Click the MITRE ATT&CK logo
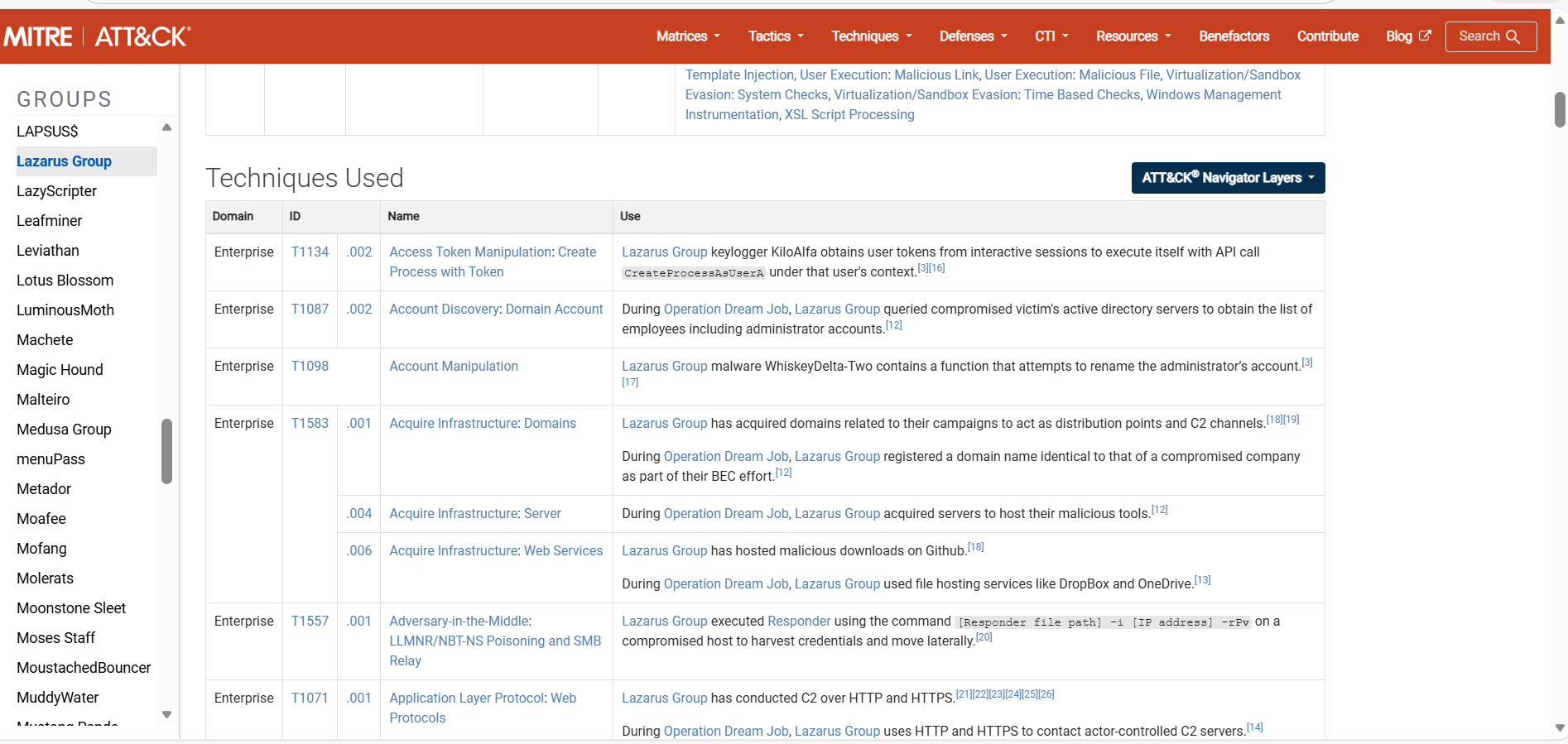Viewport: 1568px width, 744px height. pyautogui.click(x=97, y=36)
